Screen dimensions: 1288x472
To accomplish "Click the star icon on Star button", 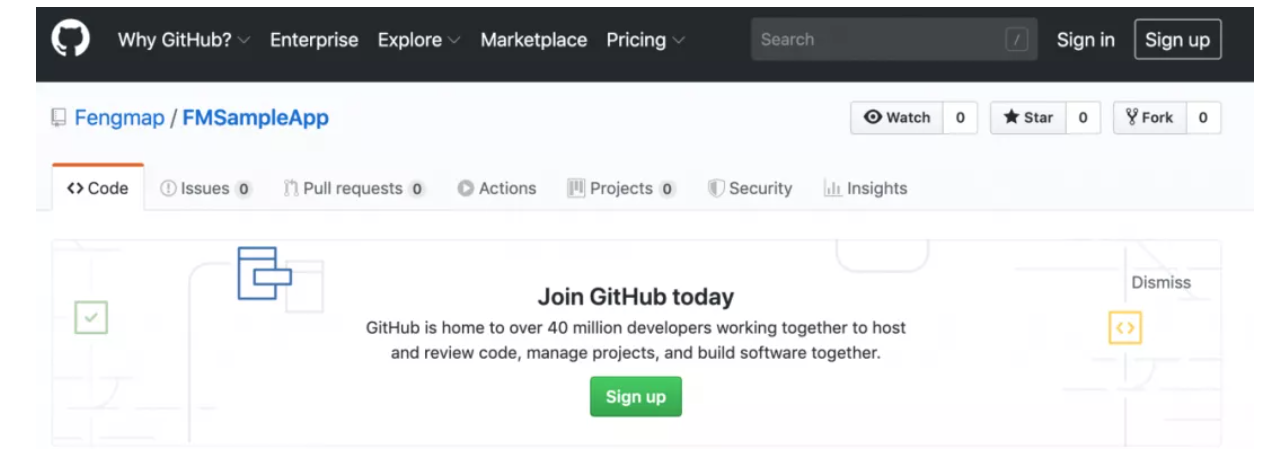I will pyautogui.click(x=1011, y=117).
